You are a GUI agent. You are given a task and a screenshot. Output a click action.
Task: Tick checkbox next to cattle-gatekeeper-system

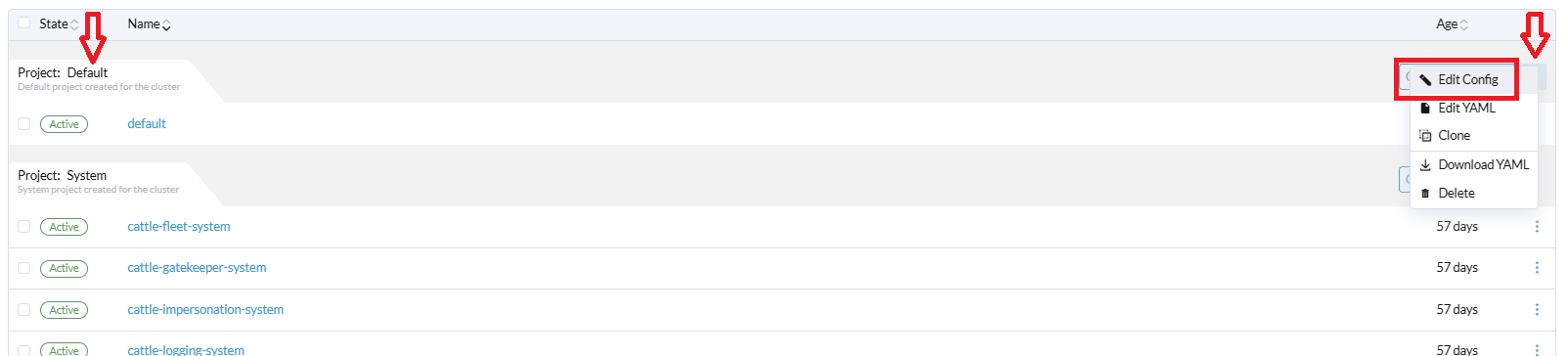coord(24,267)
